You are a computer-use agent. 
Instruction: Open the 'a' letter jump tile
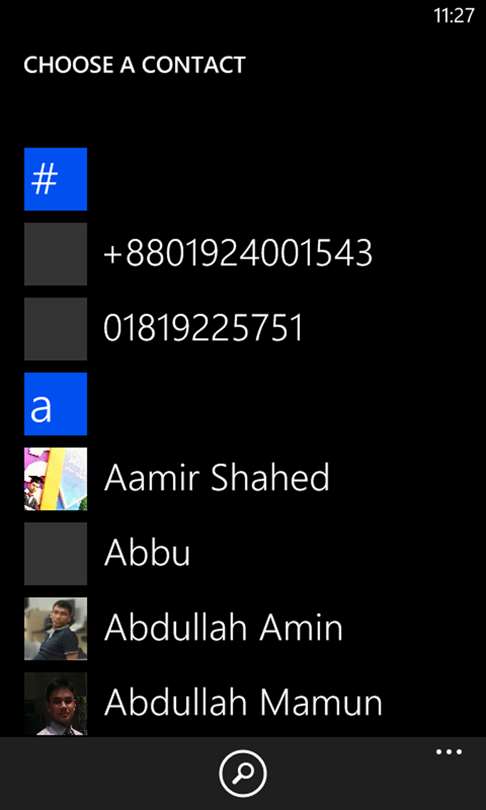[55, 404]
